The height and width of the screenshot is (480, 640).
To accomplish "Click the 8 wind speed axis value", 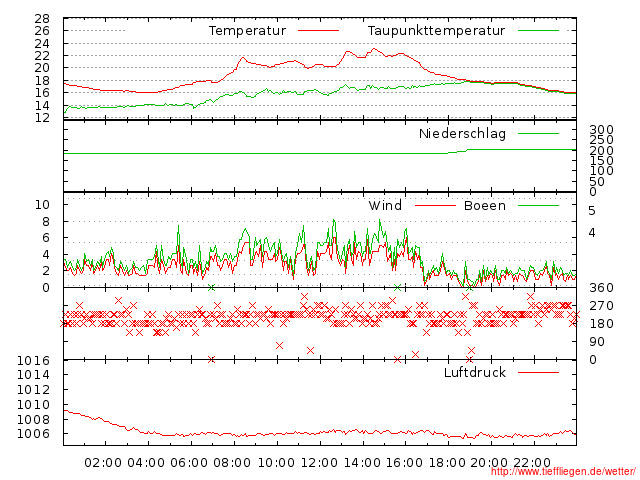I will coord(46,222).
